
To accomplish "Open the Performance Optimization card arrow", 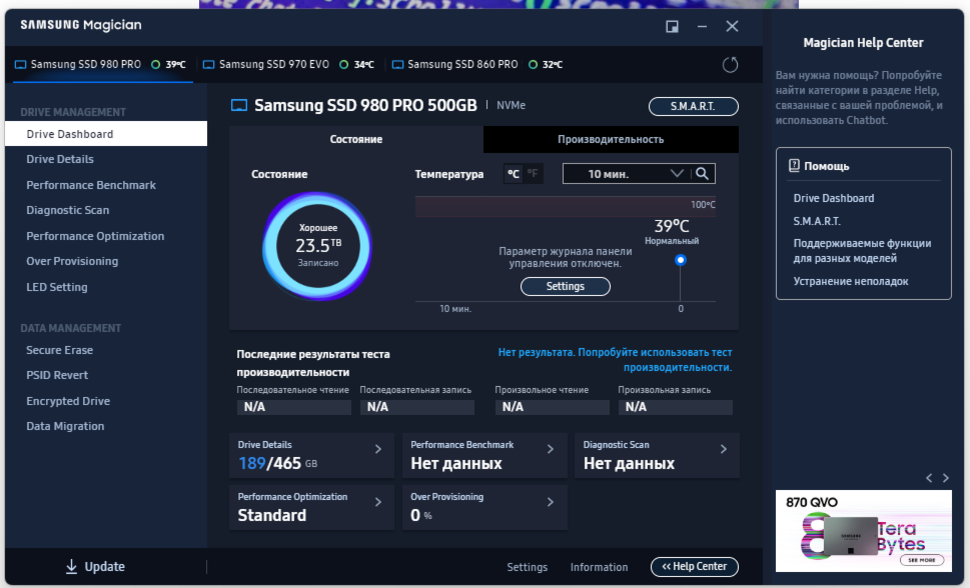I will tap(378, 502).
